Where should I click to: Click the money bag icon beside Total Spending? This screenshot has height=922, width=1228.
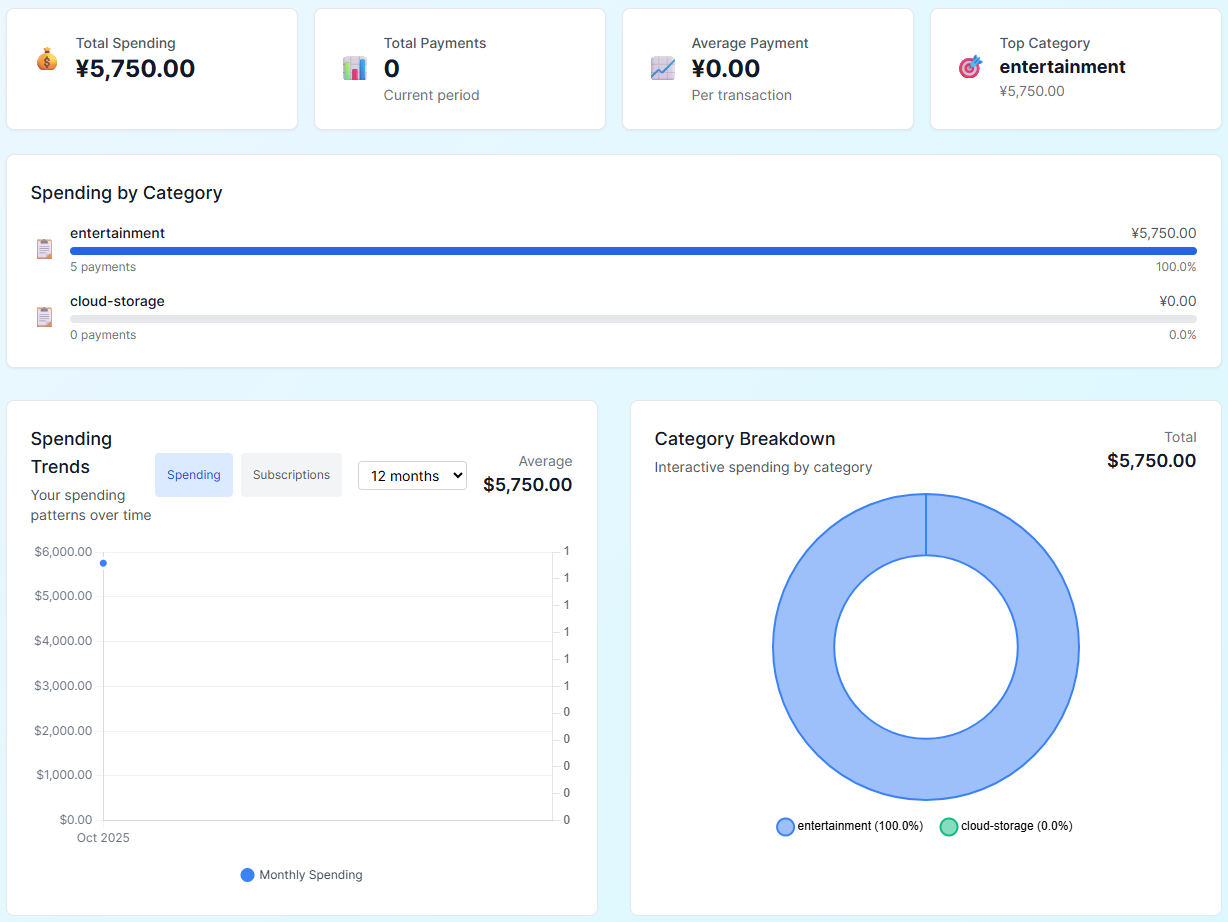(47, 60)
